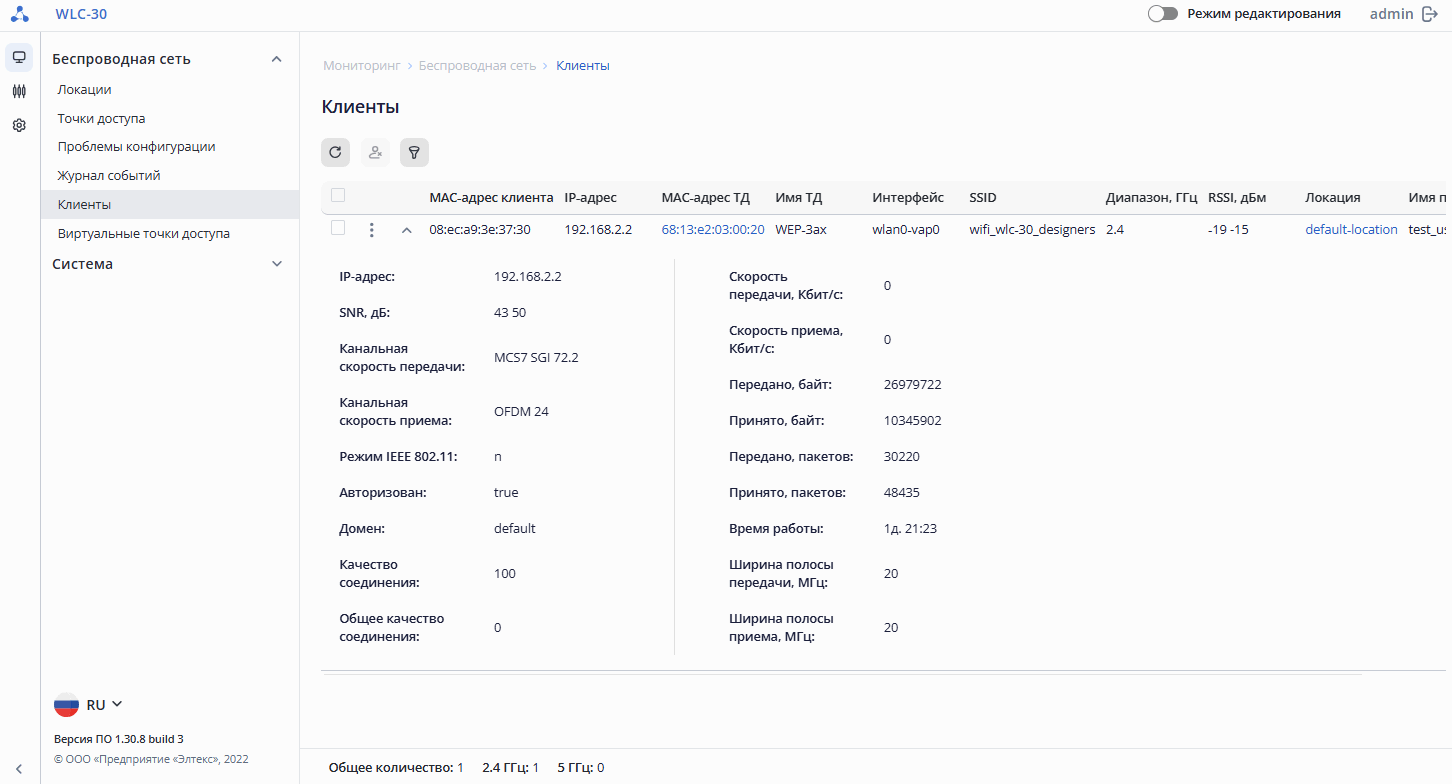
Task: Click the disconnect client icon
Action: 375,152
